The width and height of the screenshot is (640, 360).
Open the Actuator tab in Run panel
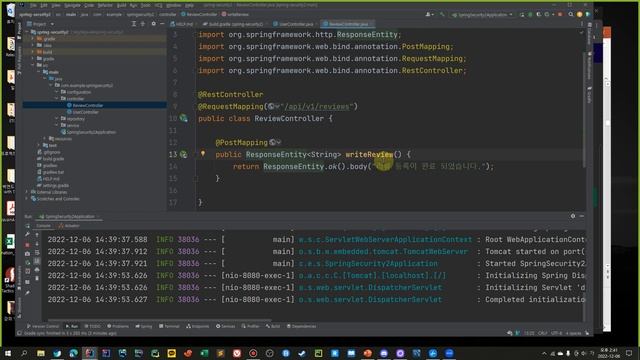[69, 226]
